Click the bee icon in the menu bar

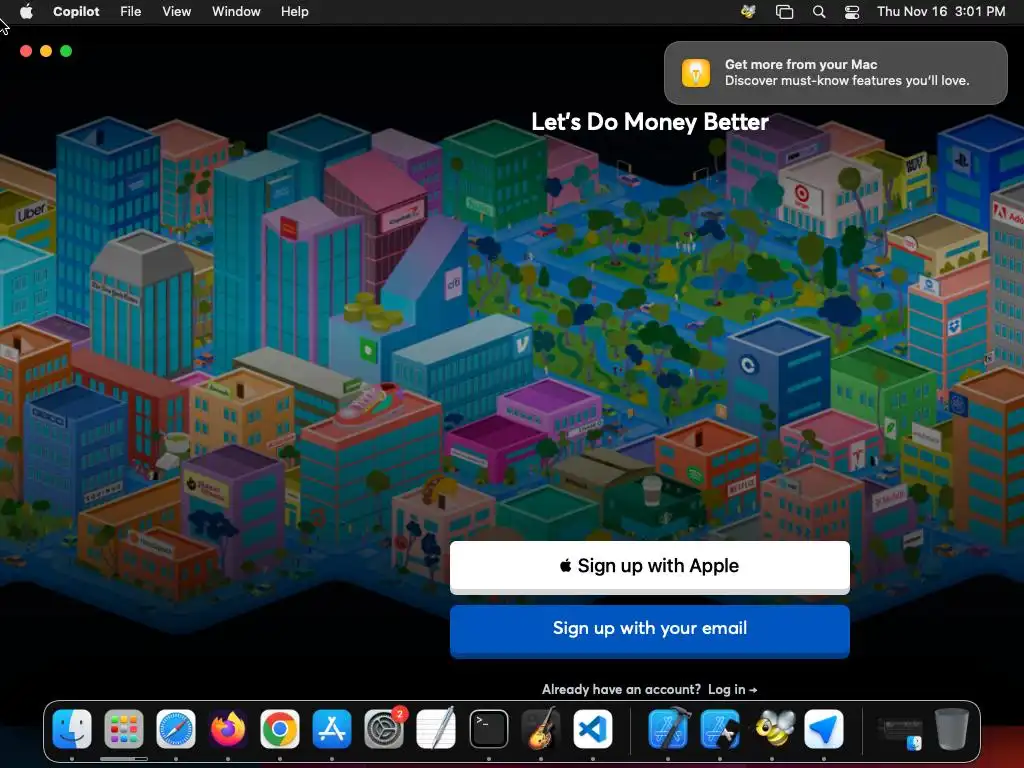click(x=748, y=11)
